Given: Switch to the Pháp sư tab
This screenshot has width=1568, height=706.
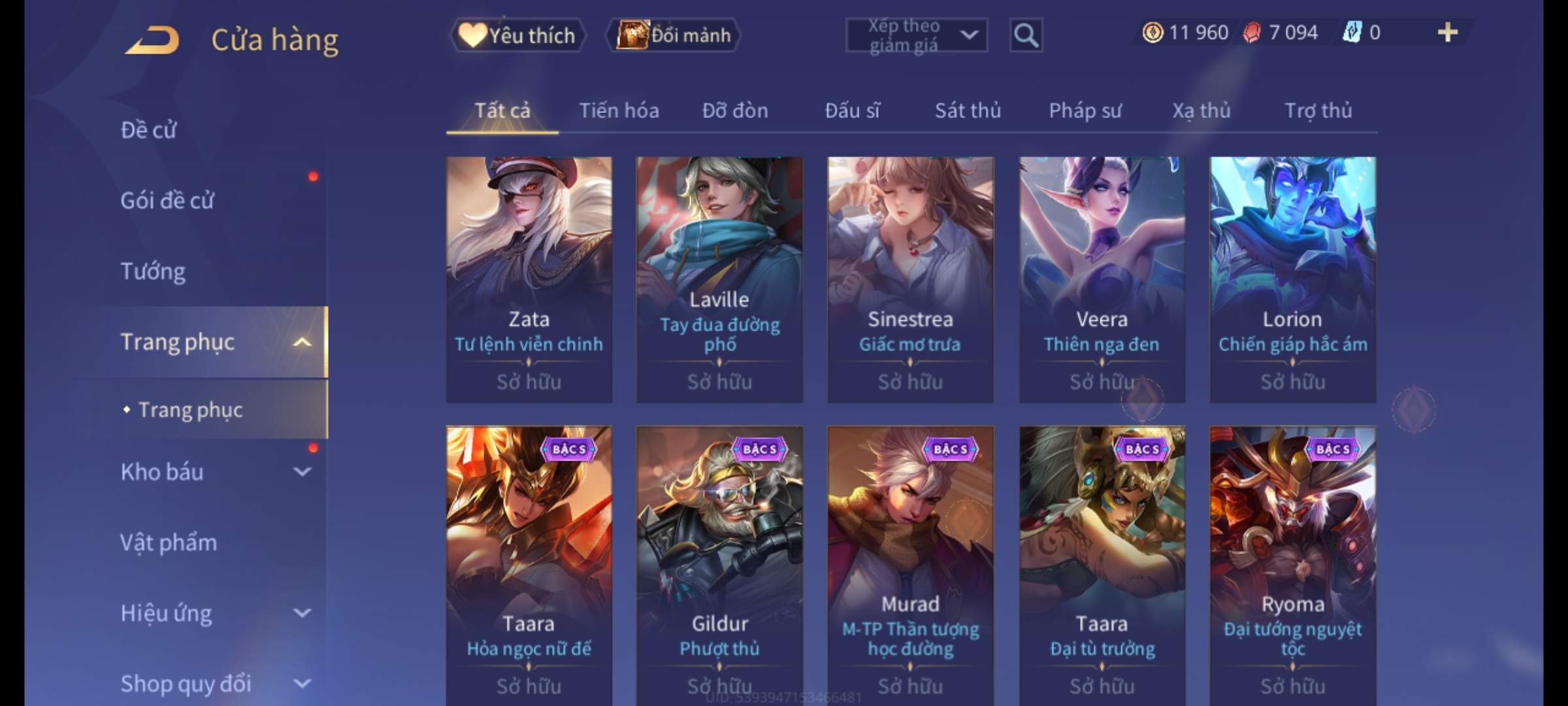Looking at the screenshot, I should 1085,110.
